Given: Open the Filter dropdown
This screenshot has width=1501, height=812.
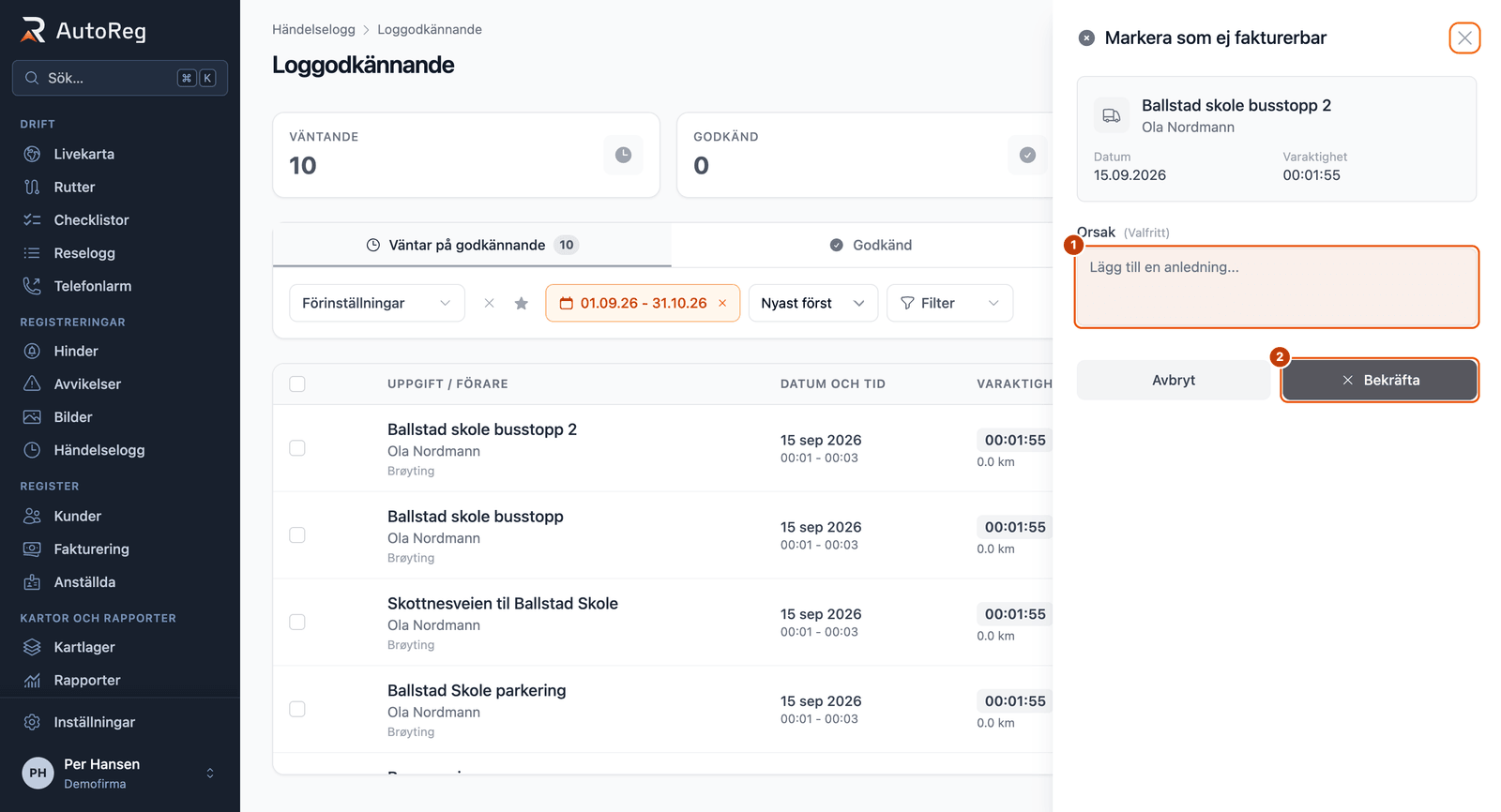Looking at the screenshot, I should click(949, 303).
